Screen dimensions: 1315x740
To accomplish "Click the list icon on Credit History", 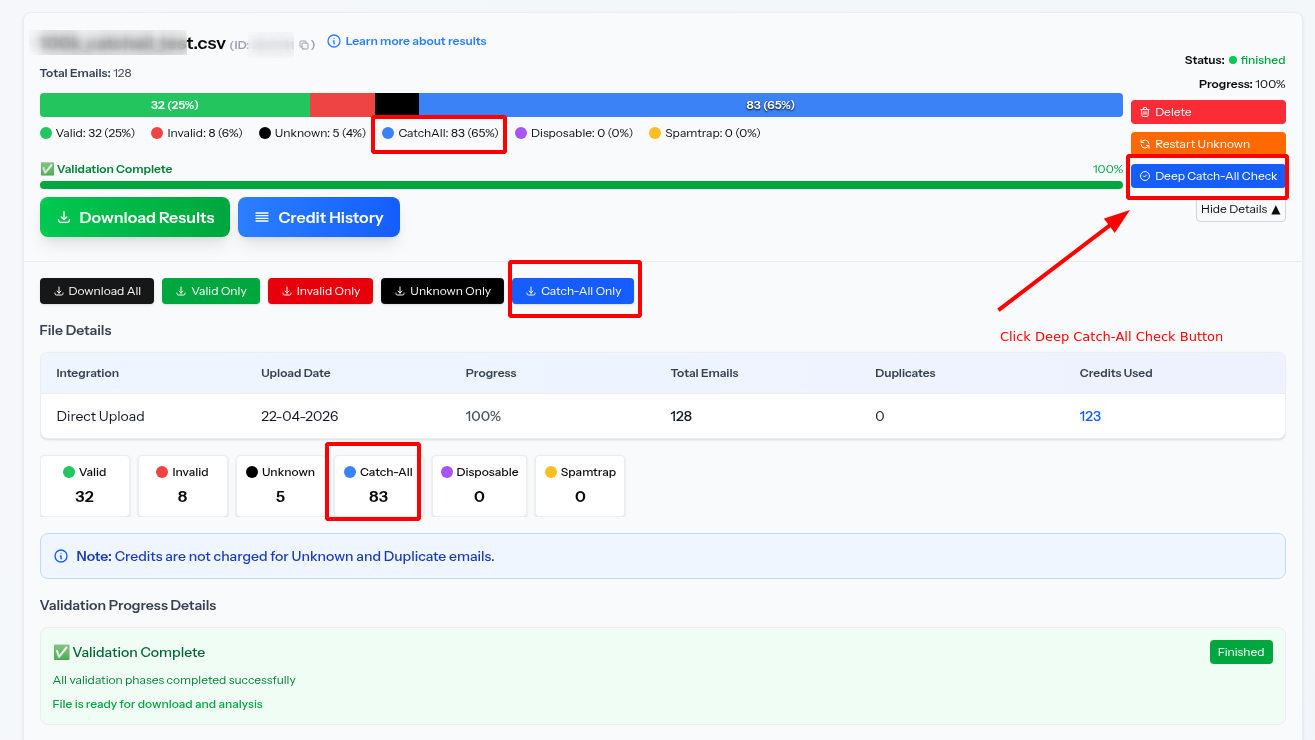I will 262,217.
